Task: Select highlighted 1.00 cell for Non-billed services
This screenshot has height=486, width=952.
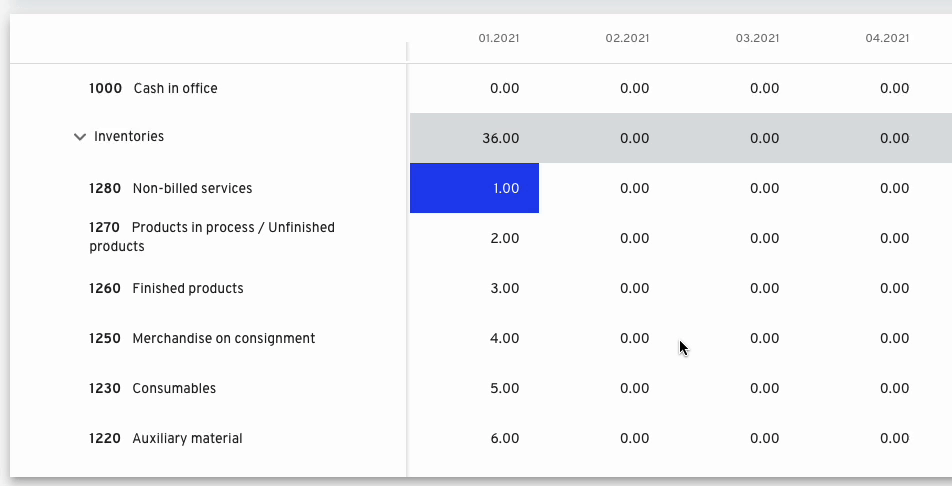Action: 474,188
